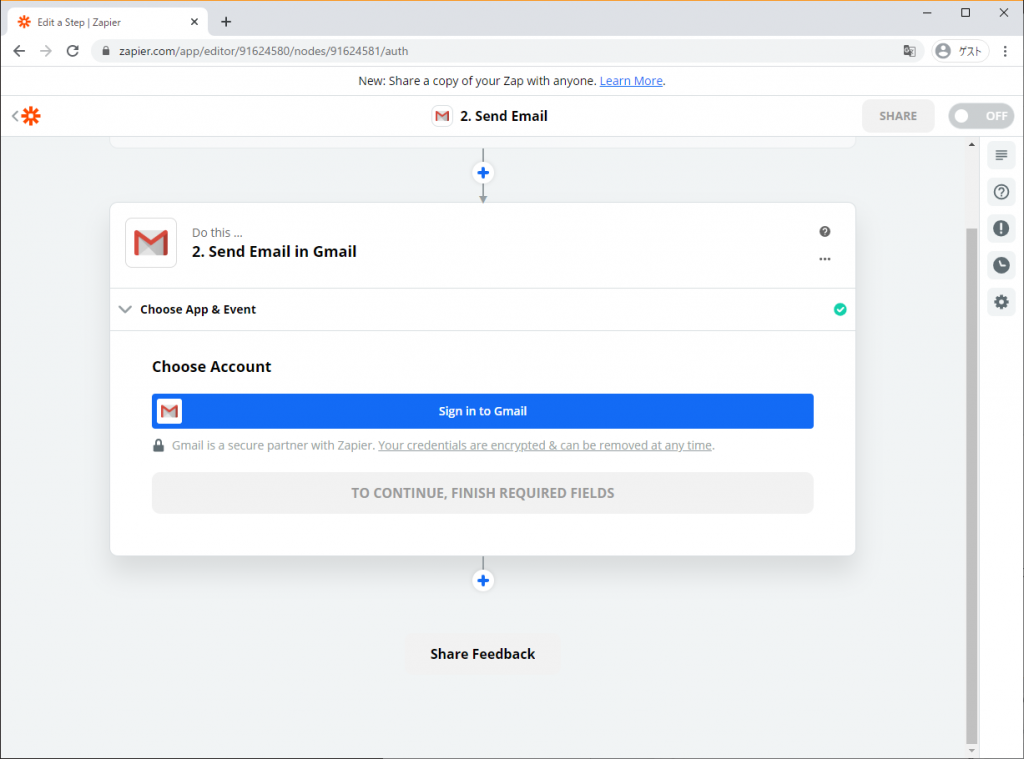The width and height of the screenshot is (1024, 759).
Task: Click the green checkmark for Choose App & Event
Action: coord(840,310)
